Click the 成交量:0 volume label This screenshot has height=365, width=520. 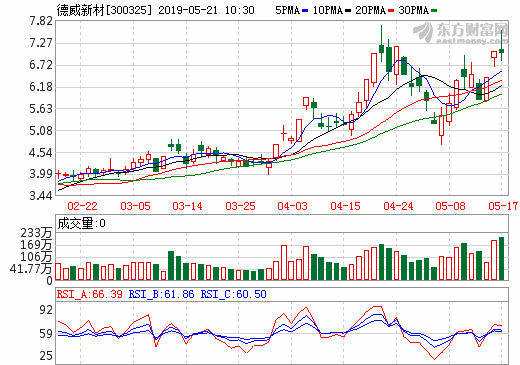(81, 223)
